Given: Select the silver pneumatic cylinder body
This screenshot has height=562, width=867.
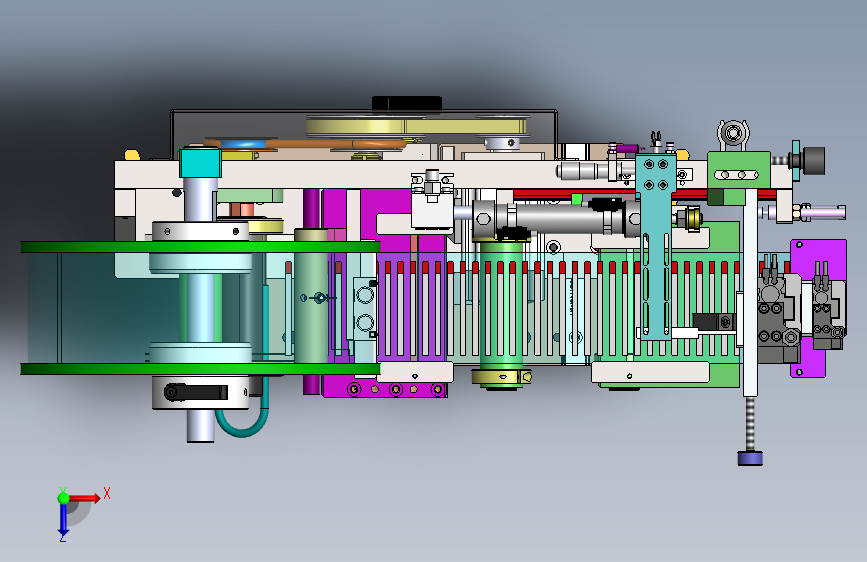Looking at the screenshot, I should (558, 218).
